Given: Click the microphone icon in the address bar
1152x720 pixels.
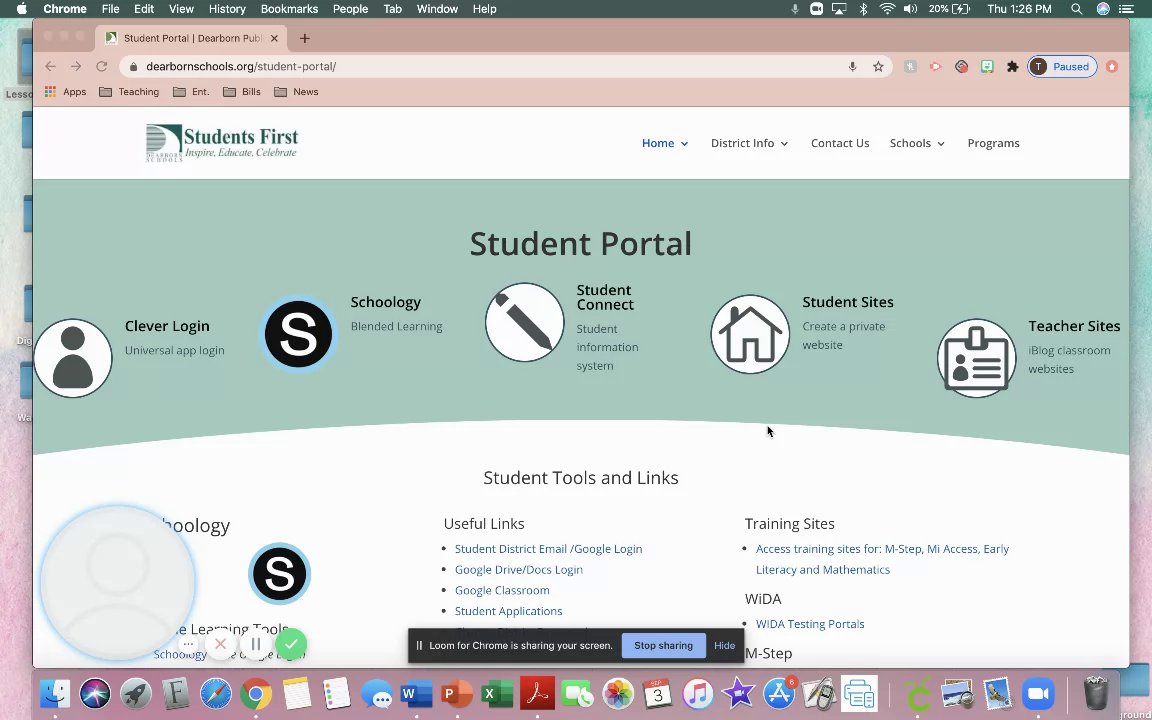Looking at the screenshot, I should 852,67.
